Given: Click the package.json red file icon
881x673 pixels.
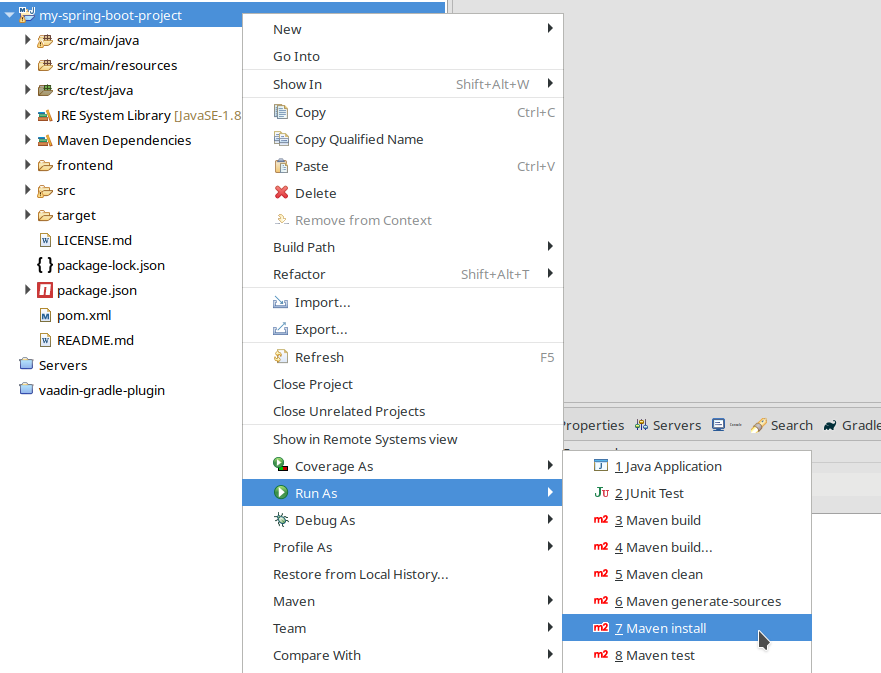Looking at the screenshot, I should 45,290.
